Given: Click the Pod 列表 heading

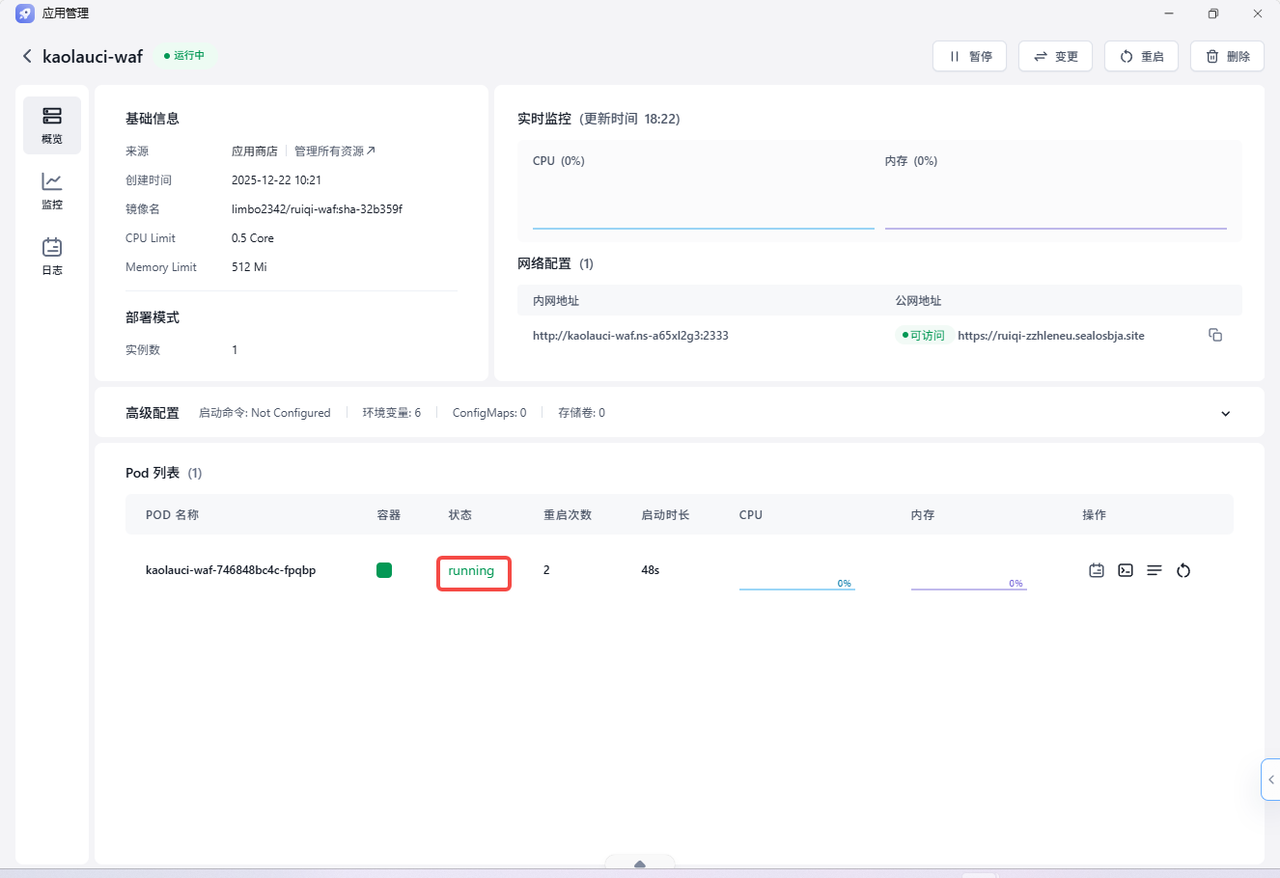Looking at the screenshot, I should tap(153, 473).
